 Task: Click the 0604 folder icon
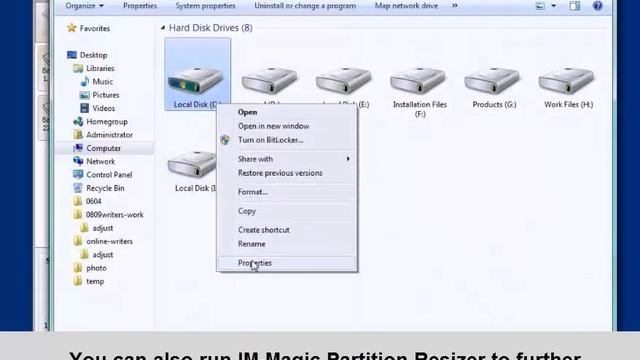(78, 201)
